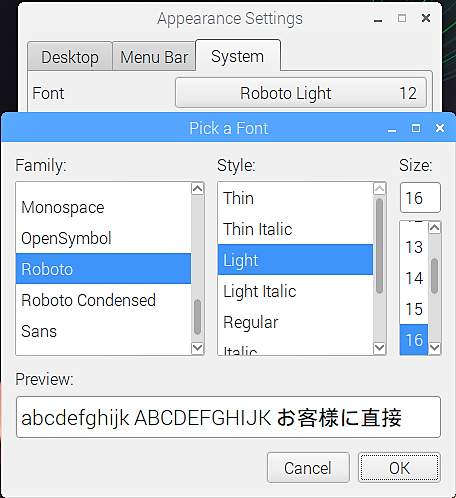Click the Family list scroll-up arrow
Image resolution: width=456 pixels, height=498 pixels.
pos(198,189)
